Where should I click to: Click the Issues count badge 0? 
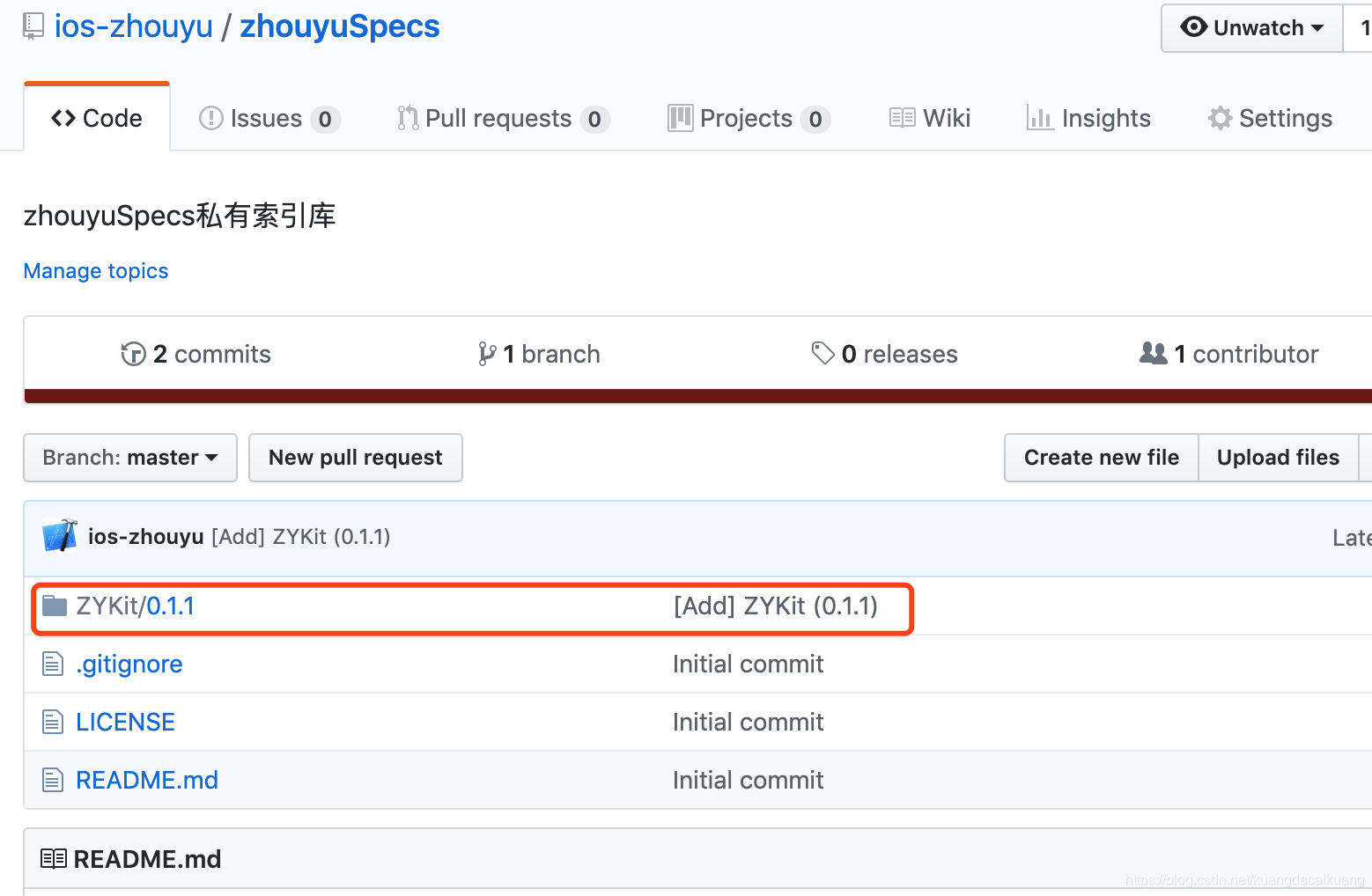[x=325, y=119]
